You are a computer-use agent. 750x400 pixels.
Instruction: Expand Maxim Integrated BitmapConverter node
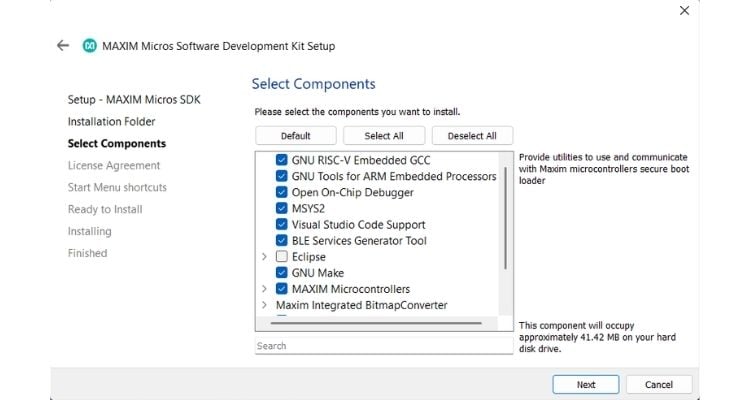coord(264,305)
